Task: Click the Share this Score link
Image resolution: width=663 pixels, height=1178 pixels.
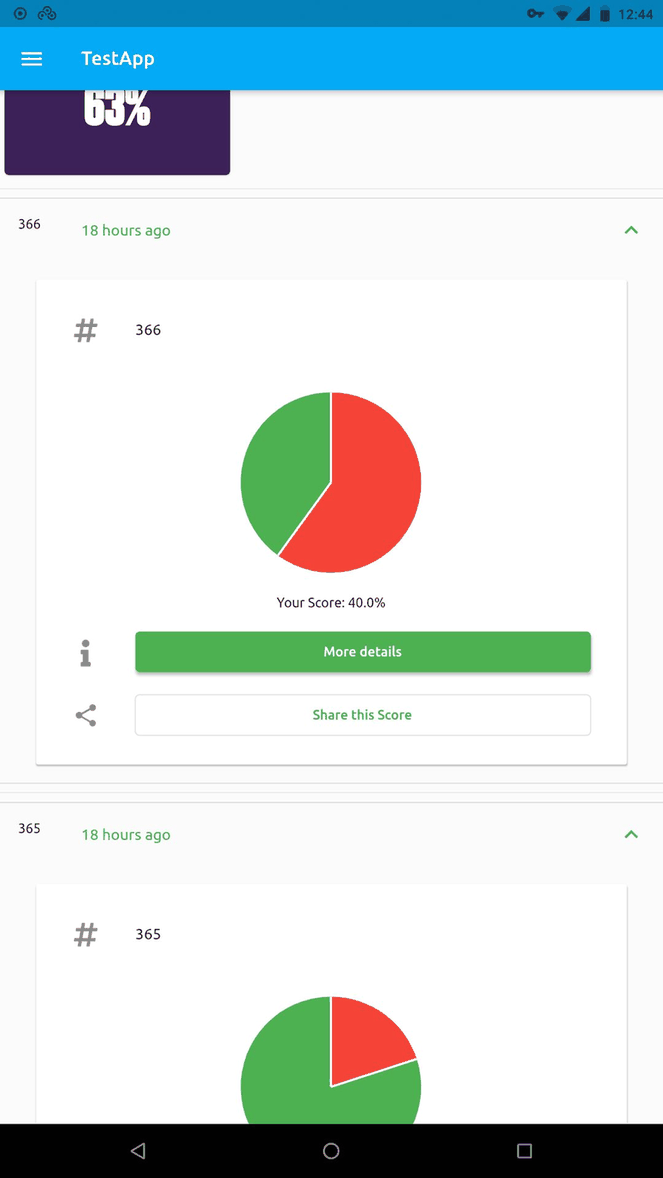Action: (x=362, y=715)
